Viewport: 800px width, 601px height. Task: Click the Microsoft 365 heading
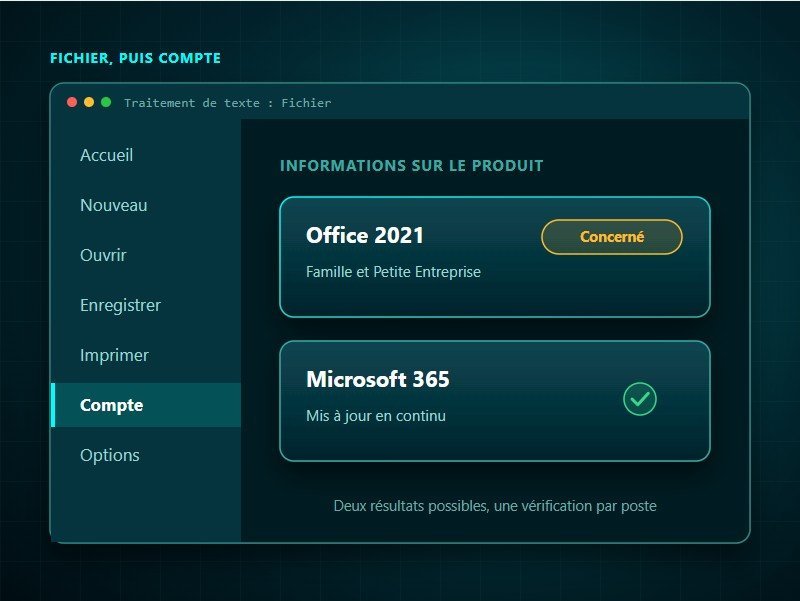[378, 380]
